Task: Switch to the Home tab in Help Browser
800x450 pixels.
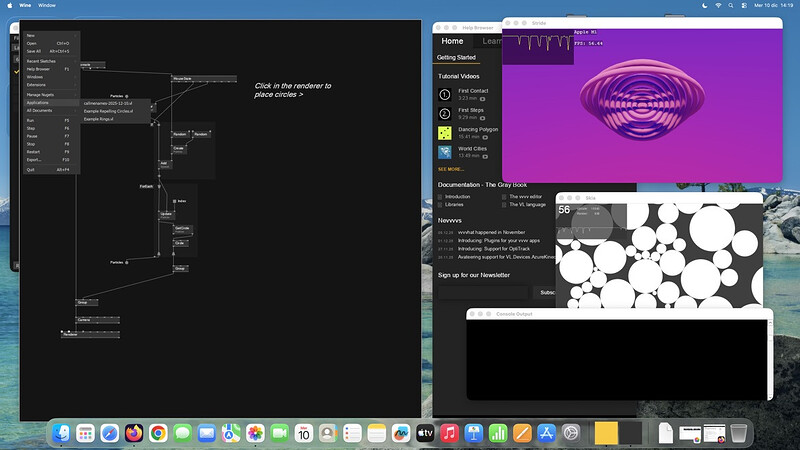Action: point(452,41)
